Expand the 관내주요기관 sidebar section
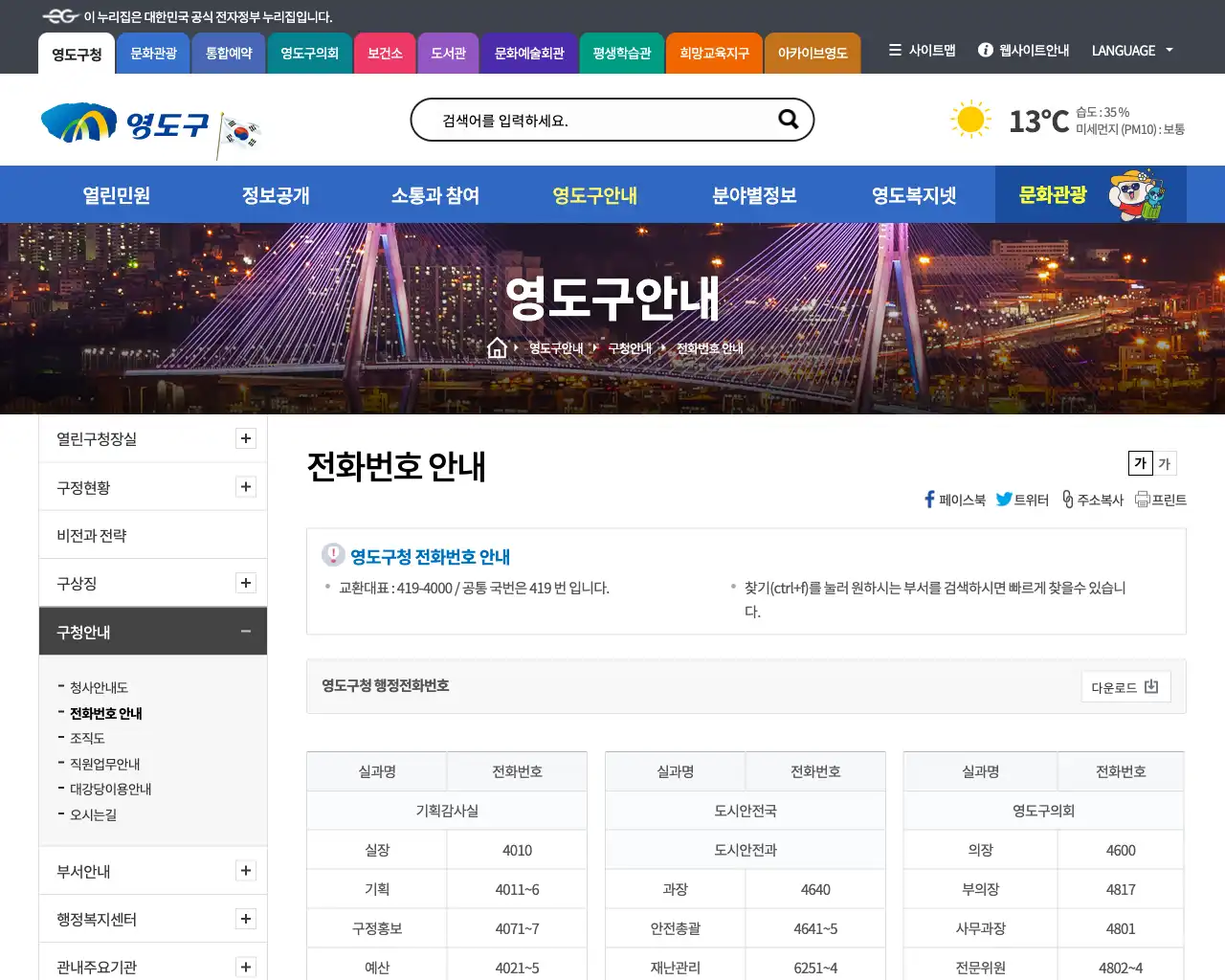Screen dimensions: 1225x980 click(x=246, y=967)
